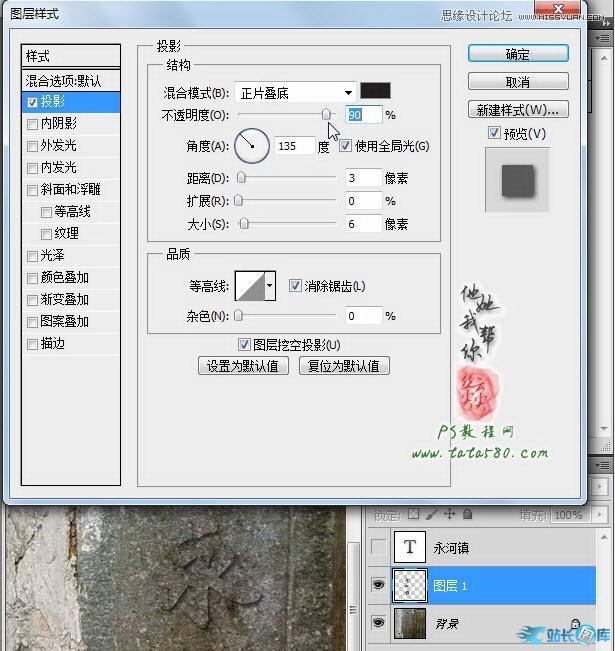Toggle the 使用全局光 checkbox
This screenshot has width=615, height=651.
tap(346, 146)
